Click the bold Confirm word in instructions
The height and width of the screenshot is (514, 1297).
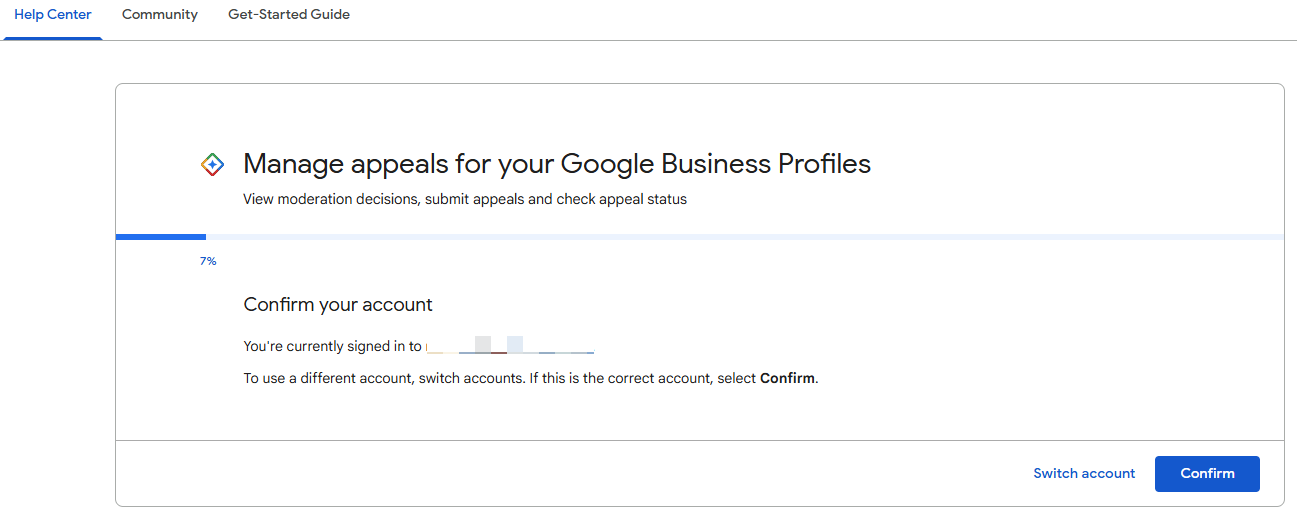tap(787, 379)
